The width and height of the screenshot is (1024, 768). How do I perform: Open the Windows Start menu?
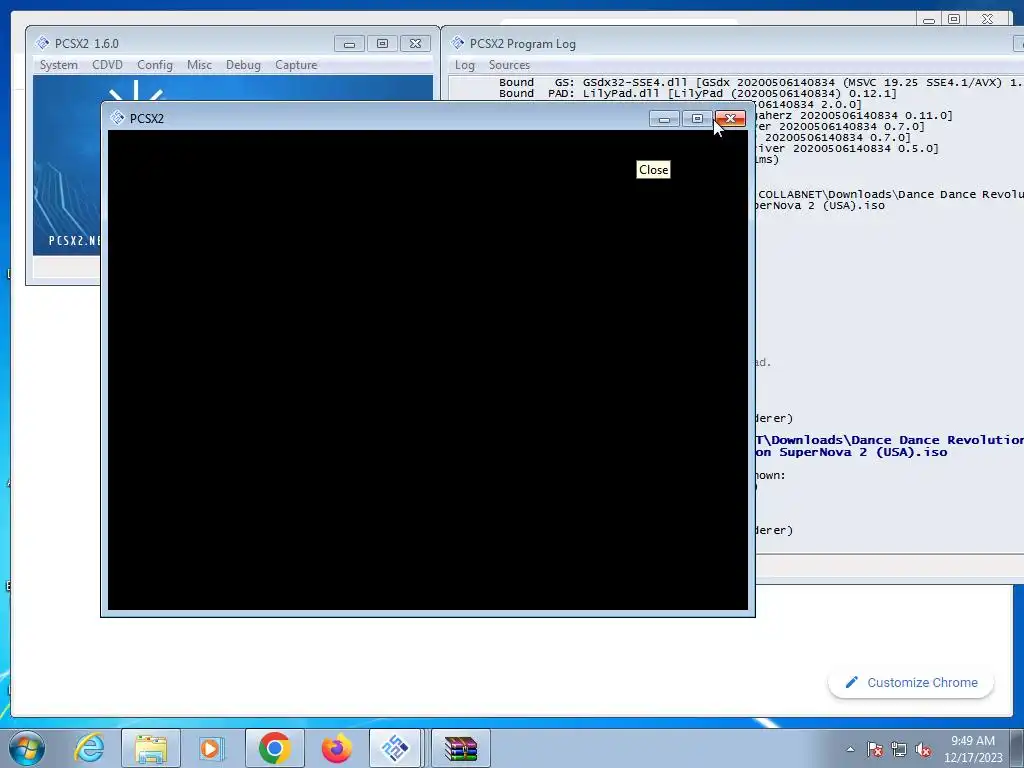26,748
